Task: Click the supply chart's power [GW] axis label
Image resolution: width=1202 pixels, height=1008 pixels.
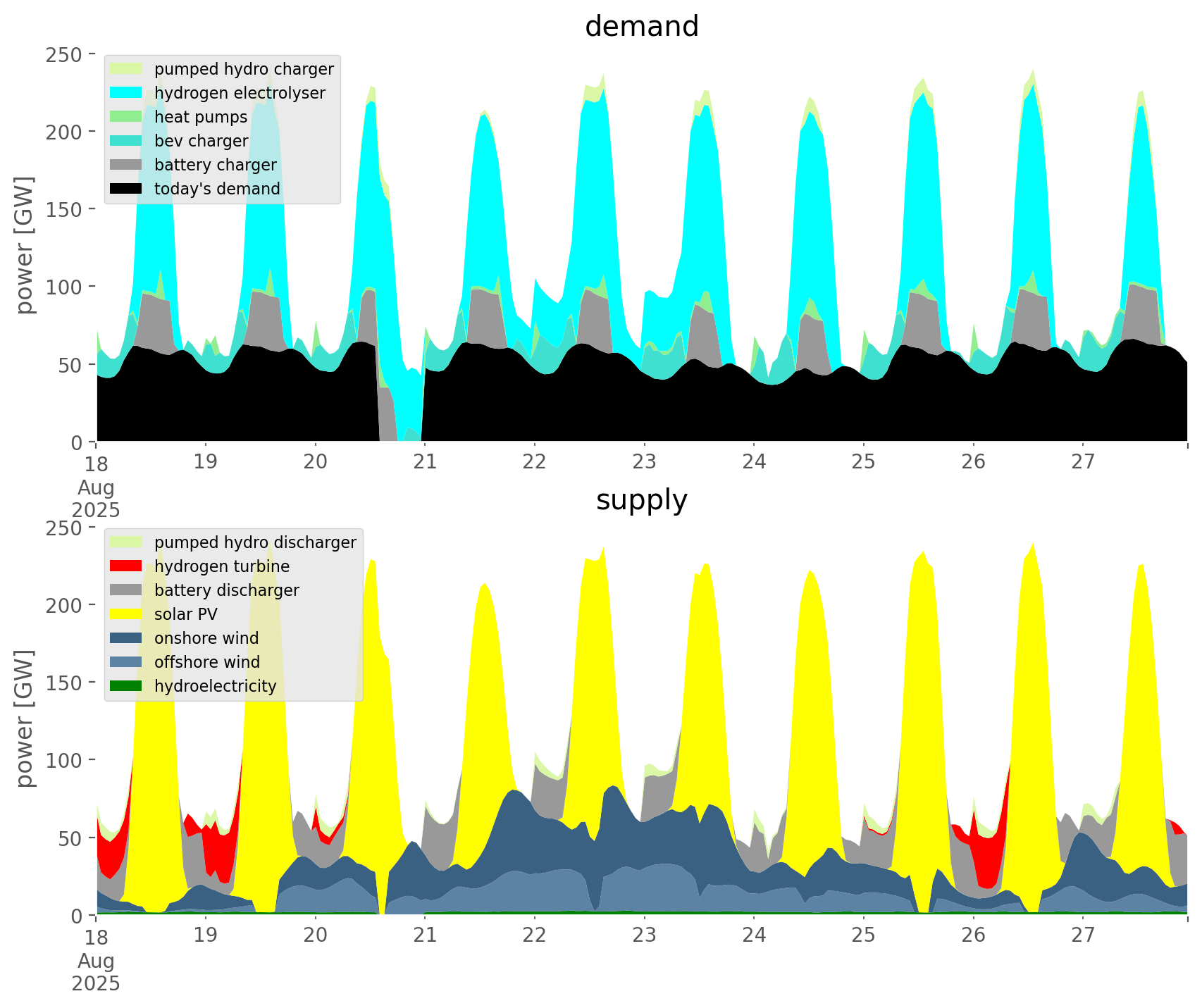Action: pos(25,718)
